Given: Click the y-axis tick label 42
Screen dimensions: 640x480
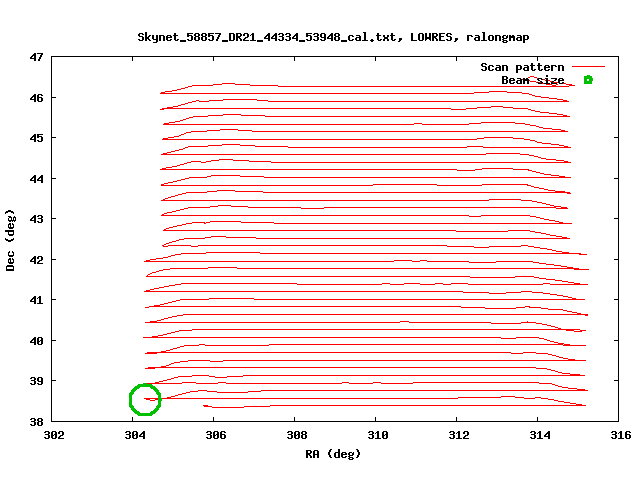Looking at the screenshot, I should (36, 260).
